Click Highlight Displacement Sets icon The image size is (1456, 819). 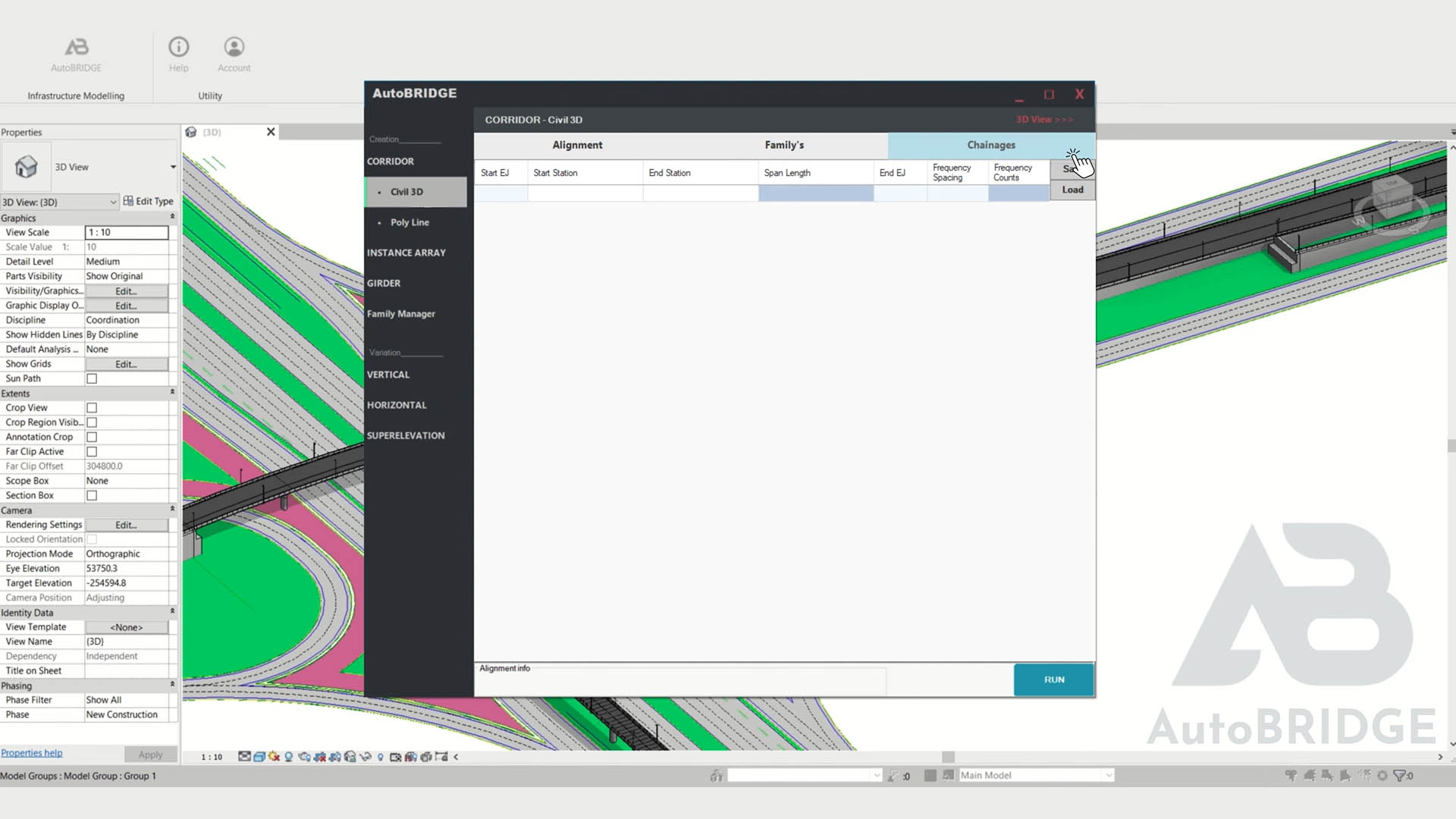426,757
